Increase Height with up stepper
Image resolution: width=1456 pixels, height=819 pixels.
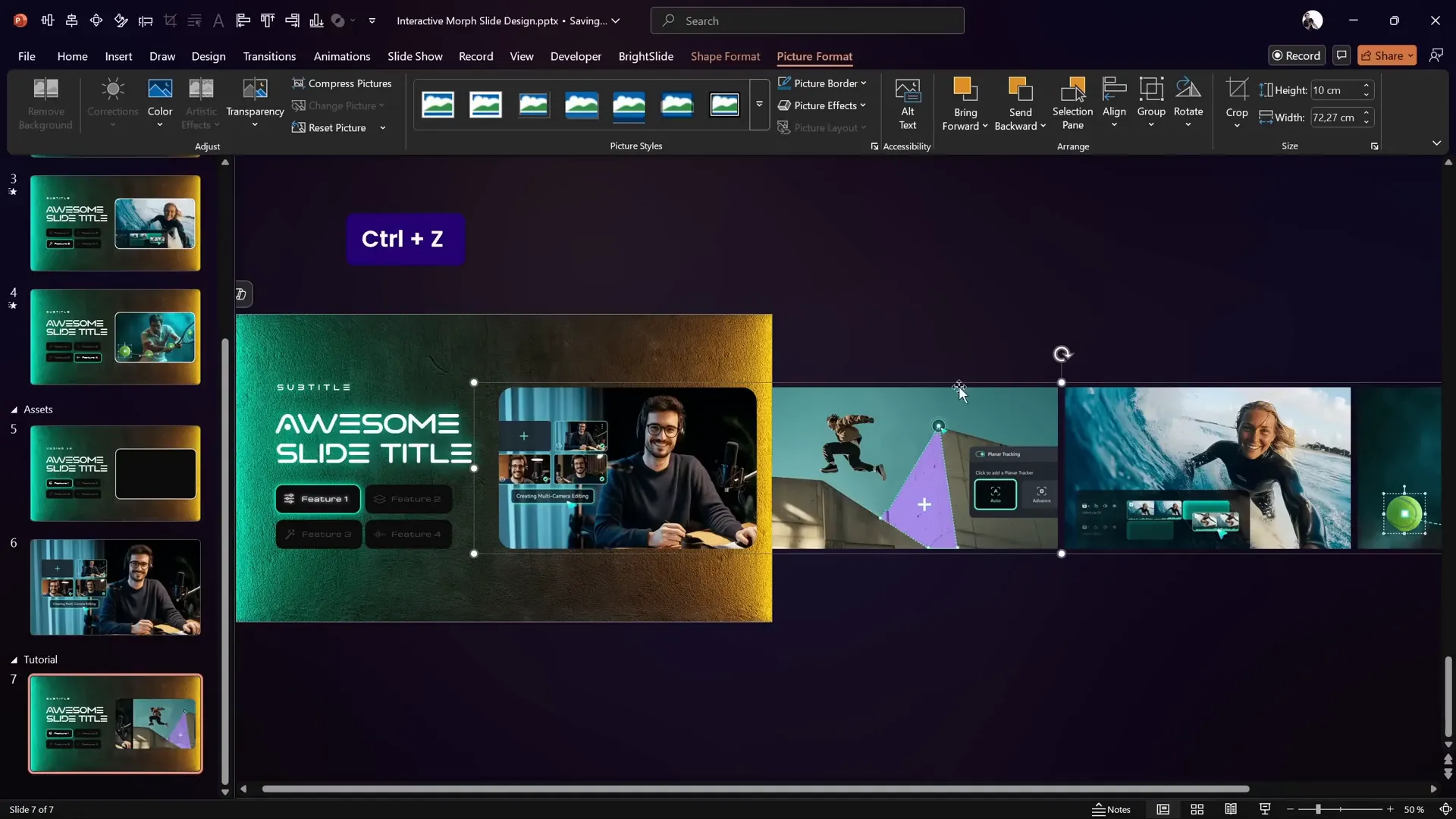click(1367, 86)
